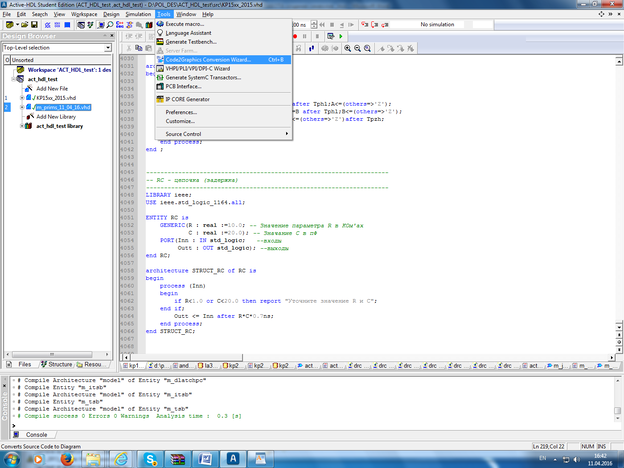Open Preferences from the Tools menu

coord(180,112)
